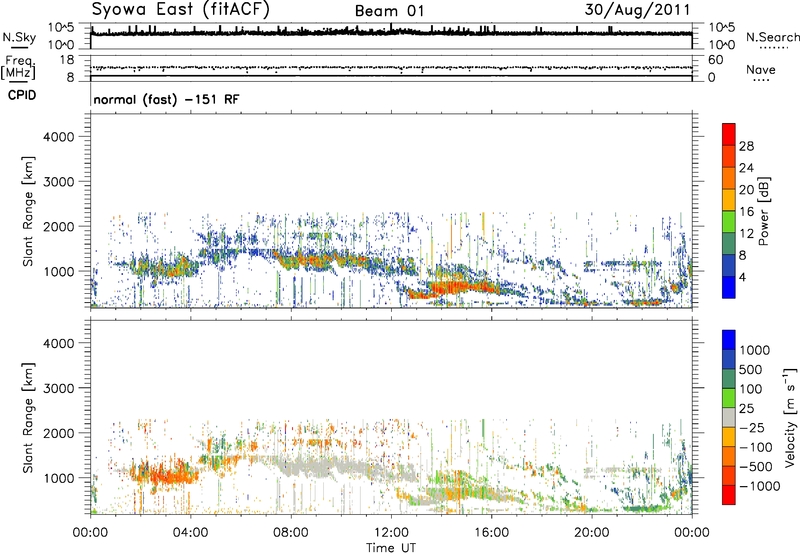Screen dimensions: 800x554
Task: Click the '20:00' time axis label
Action: click(591, 533)
